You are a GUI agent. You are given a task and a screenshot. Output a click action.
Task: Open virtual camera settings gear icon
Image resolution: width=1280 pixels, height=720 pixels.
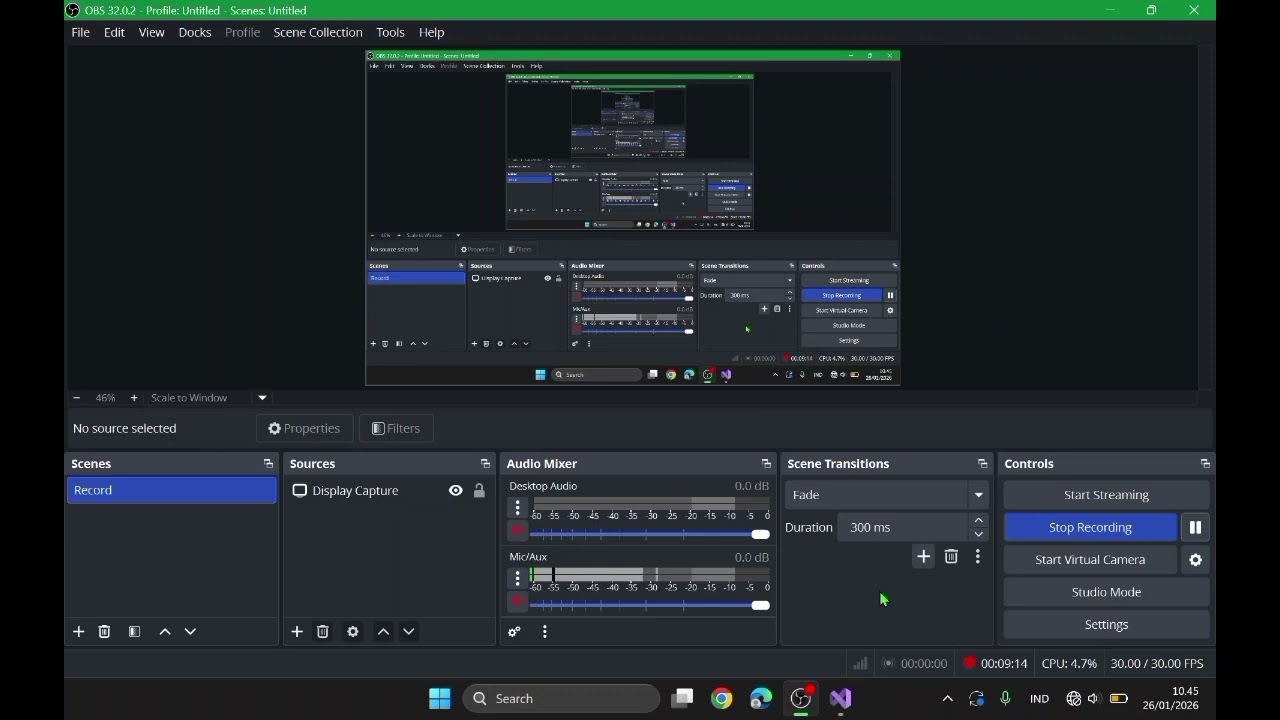pyautogui.click(x=1195, y=560)
